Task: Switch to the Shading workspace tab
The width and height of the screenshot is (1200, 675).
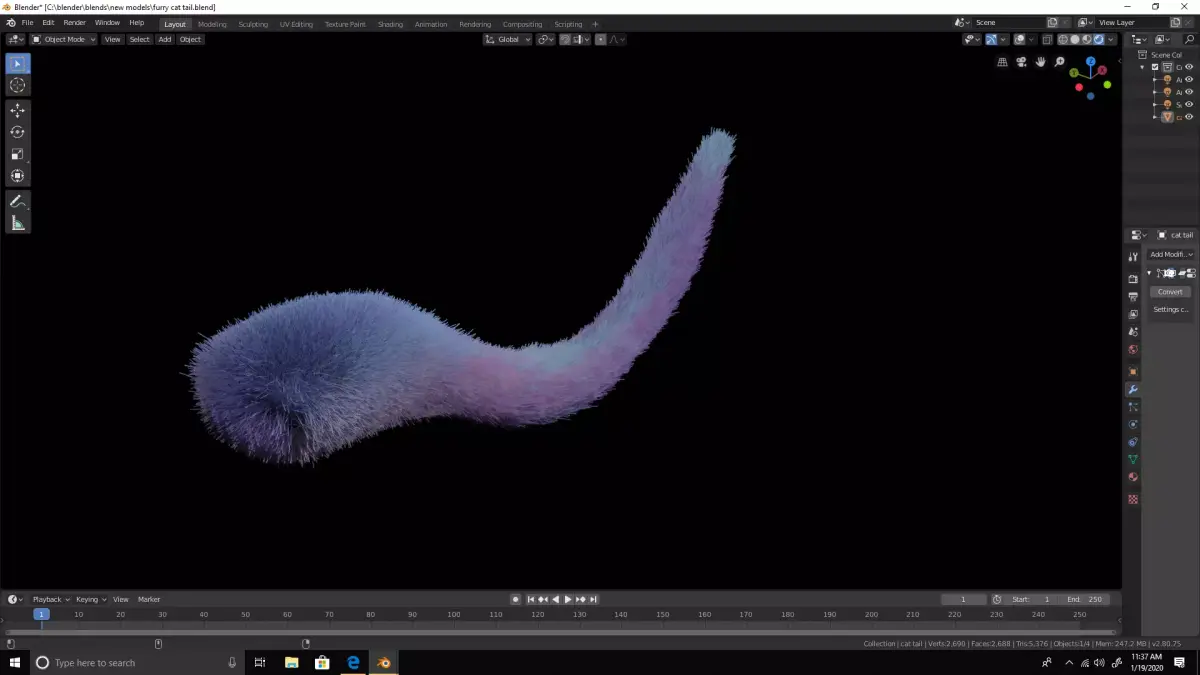Action: coord(390,24)
